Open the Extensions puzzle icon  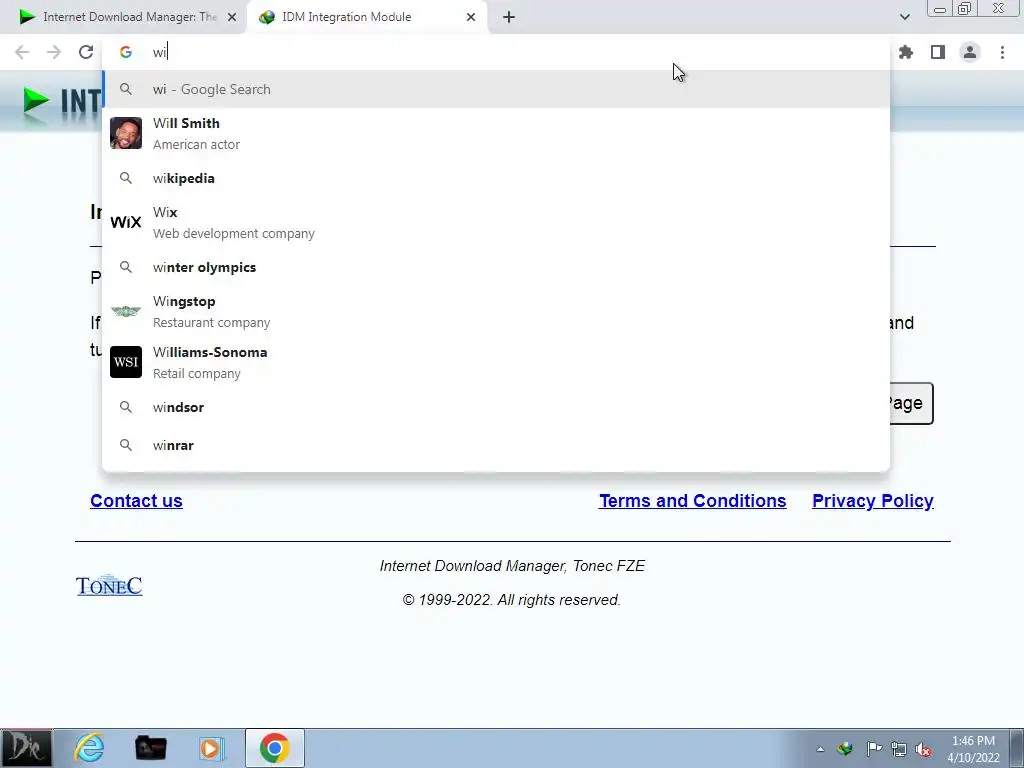906,52
